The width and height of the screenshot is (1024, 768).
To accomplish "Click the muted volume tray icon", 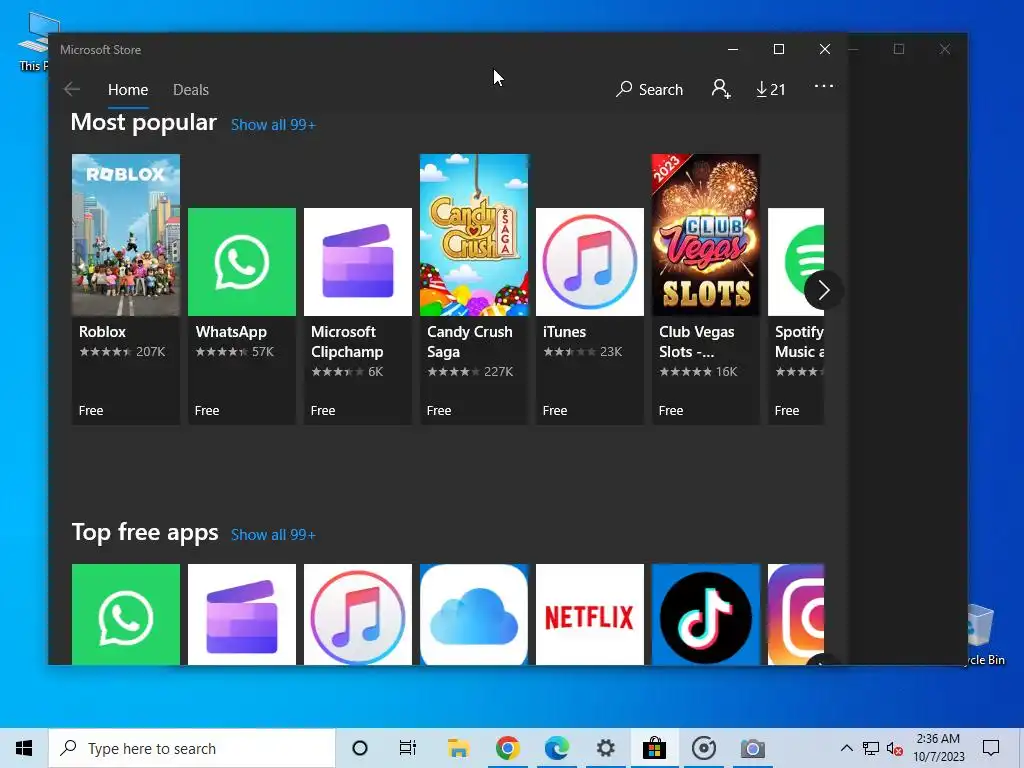I will (x=895, y=748).
